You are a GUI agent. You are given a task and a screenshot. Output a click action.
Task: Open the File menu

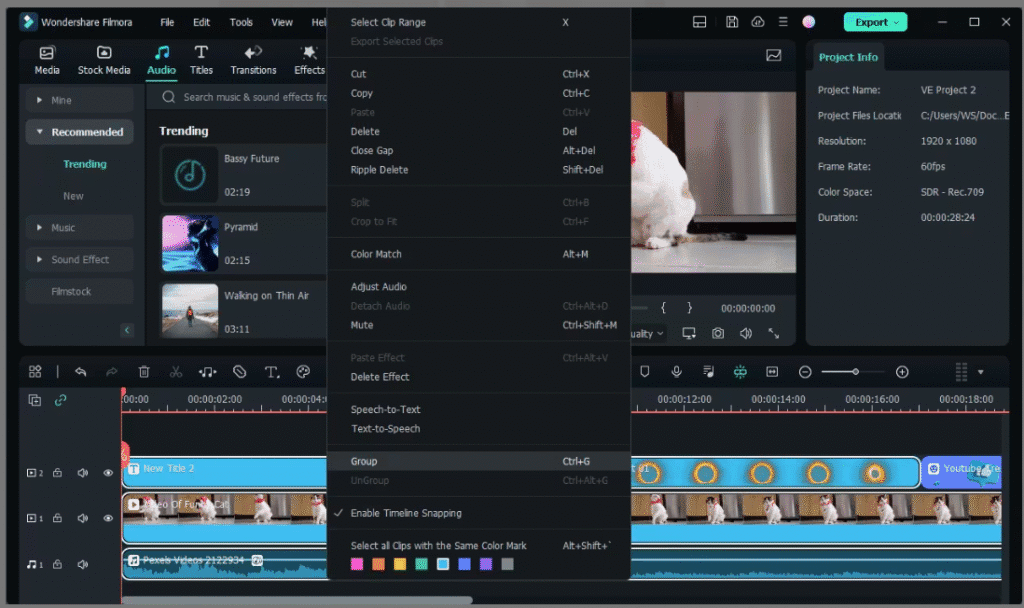[167, 22]
